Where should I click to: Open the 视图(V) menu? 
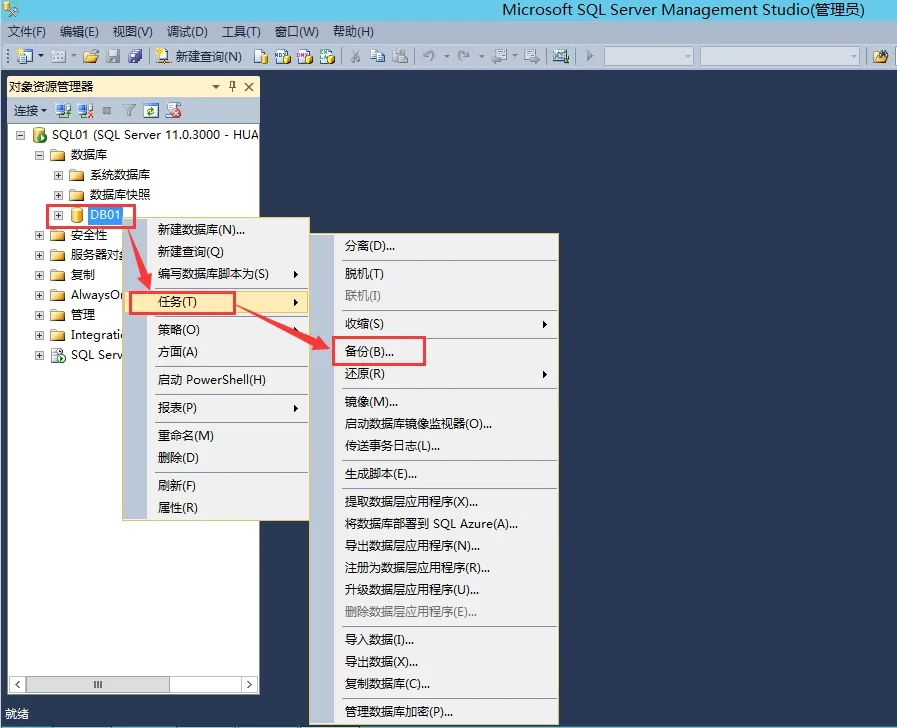132,31
